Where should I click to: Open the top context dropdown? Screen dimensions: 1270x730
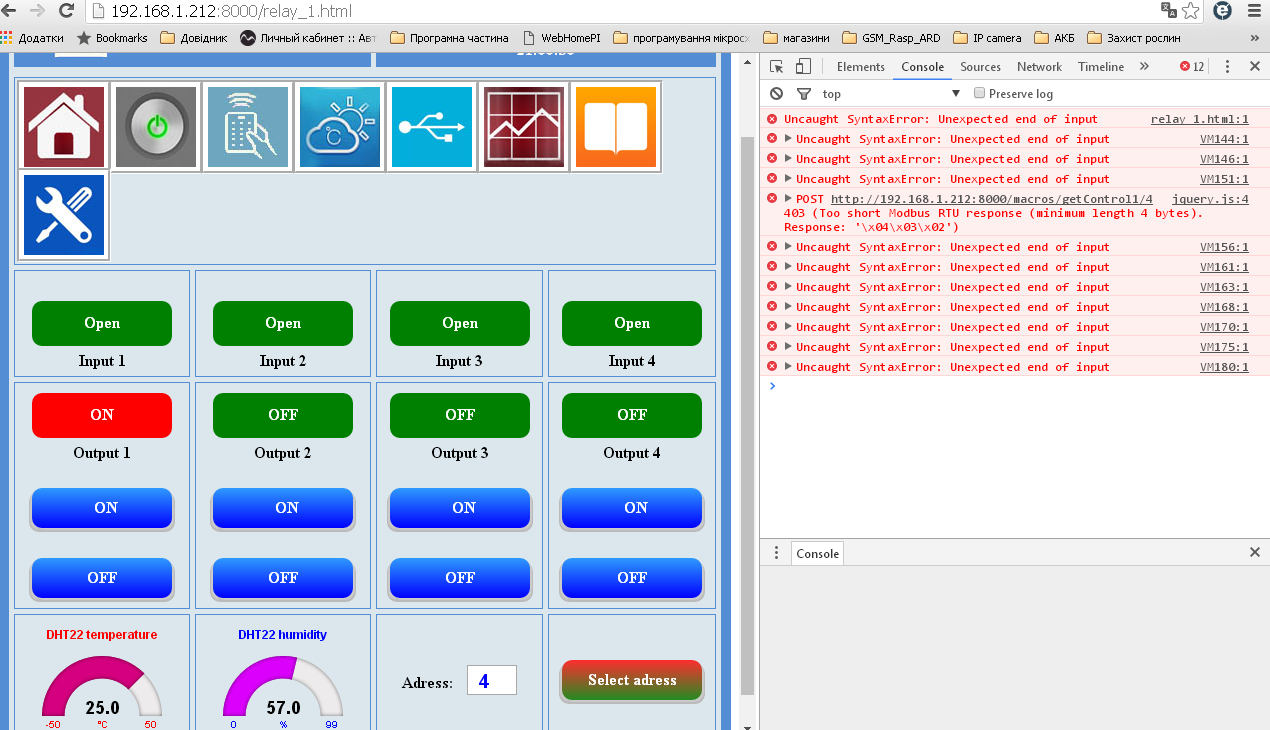[891, 94]
